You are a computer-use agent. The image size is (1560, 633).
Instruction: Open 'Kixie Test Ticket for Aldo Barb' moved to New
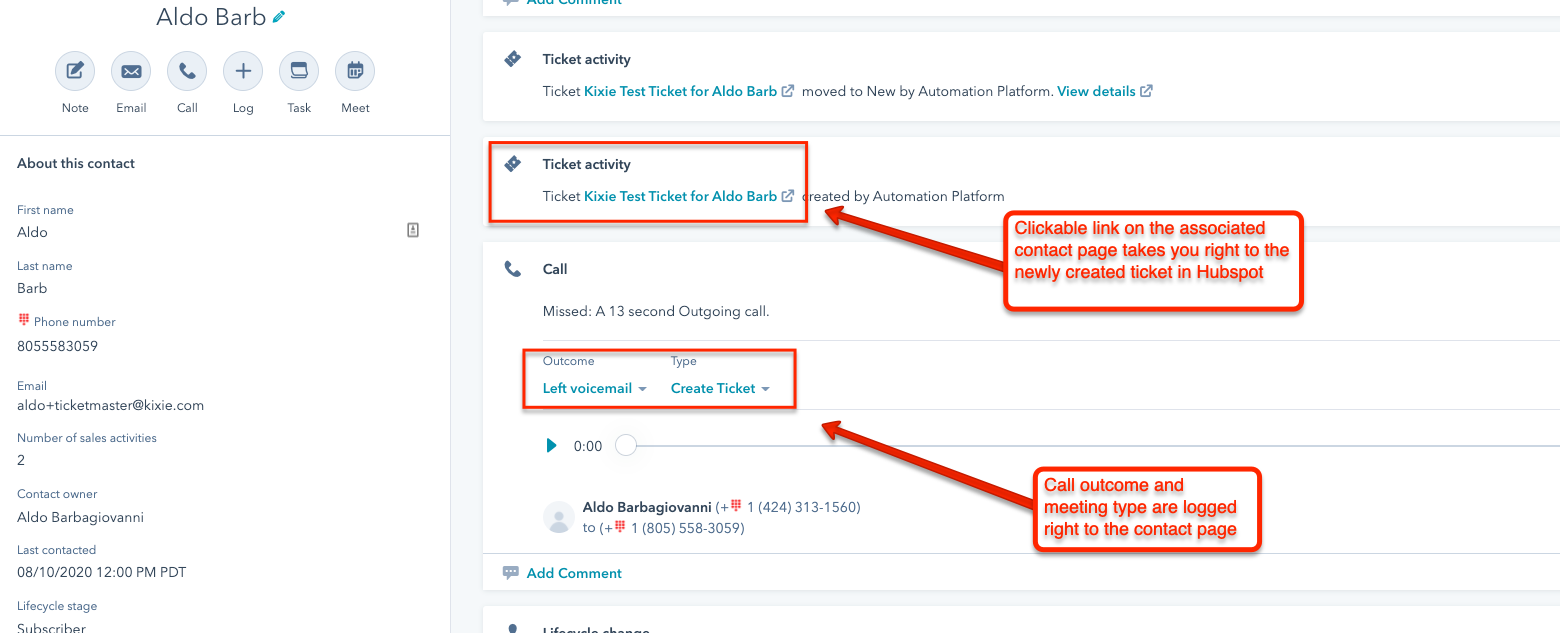pos(680,91)
